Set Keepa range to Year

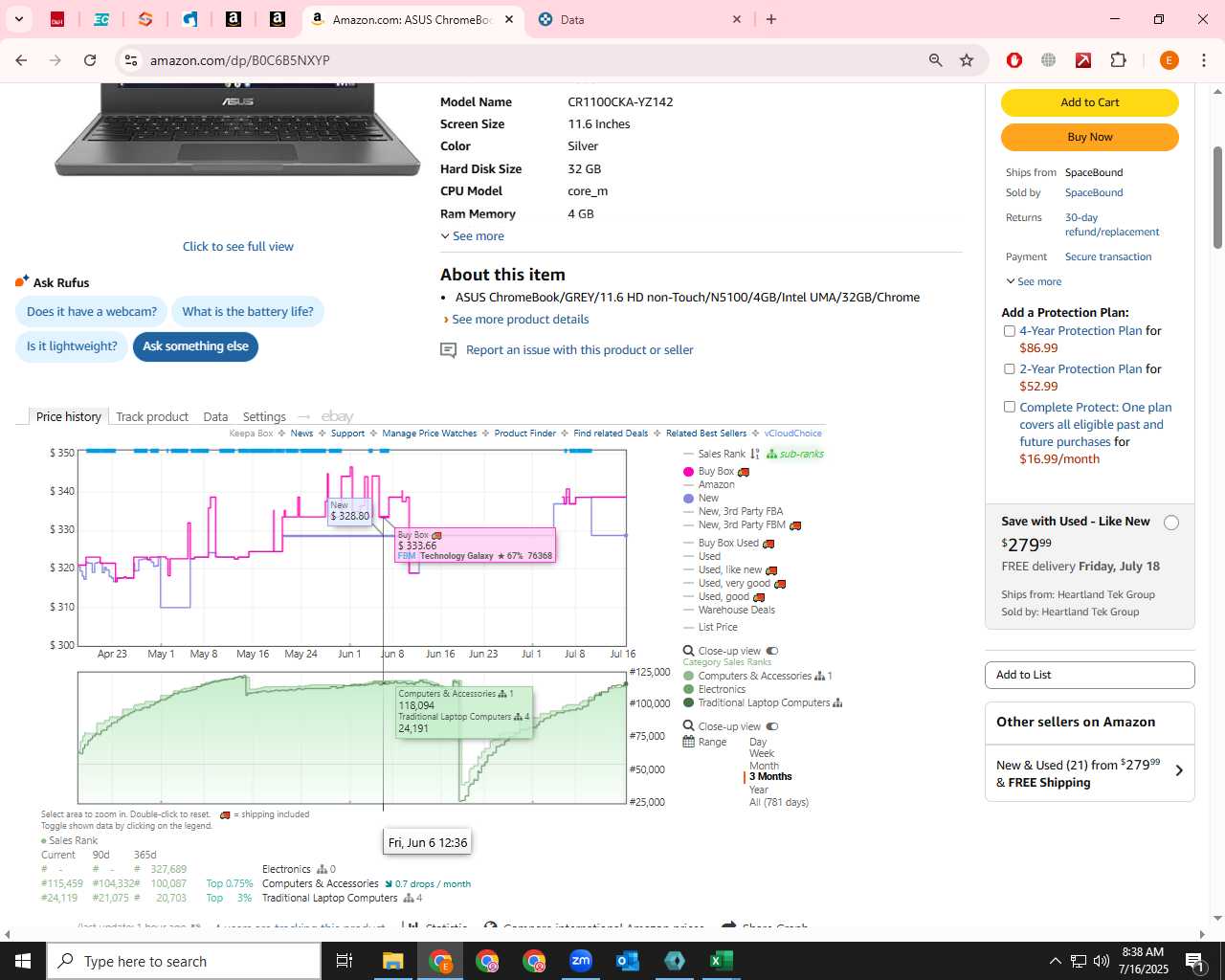pos(758,790)
